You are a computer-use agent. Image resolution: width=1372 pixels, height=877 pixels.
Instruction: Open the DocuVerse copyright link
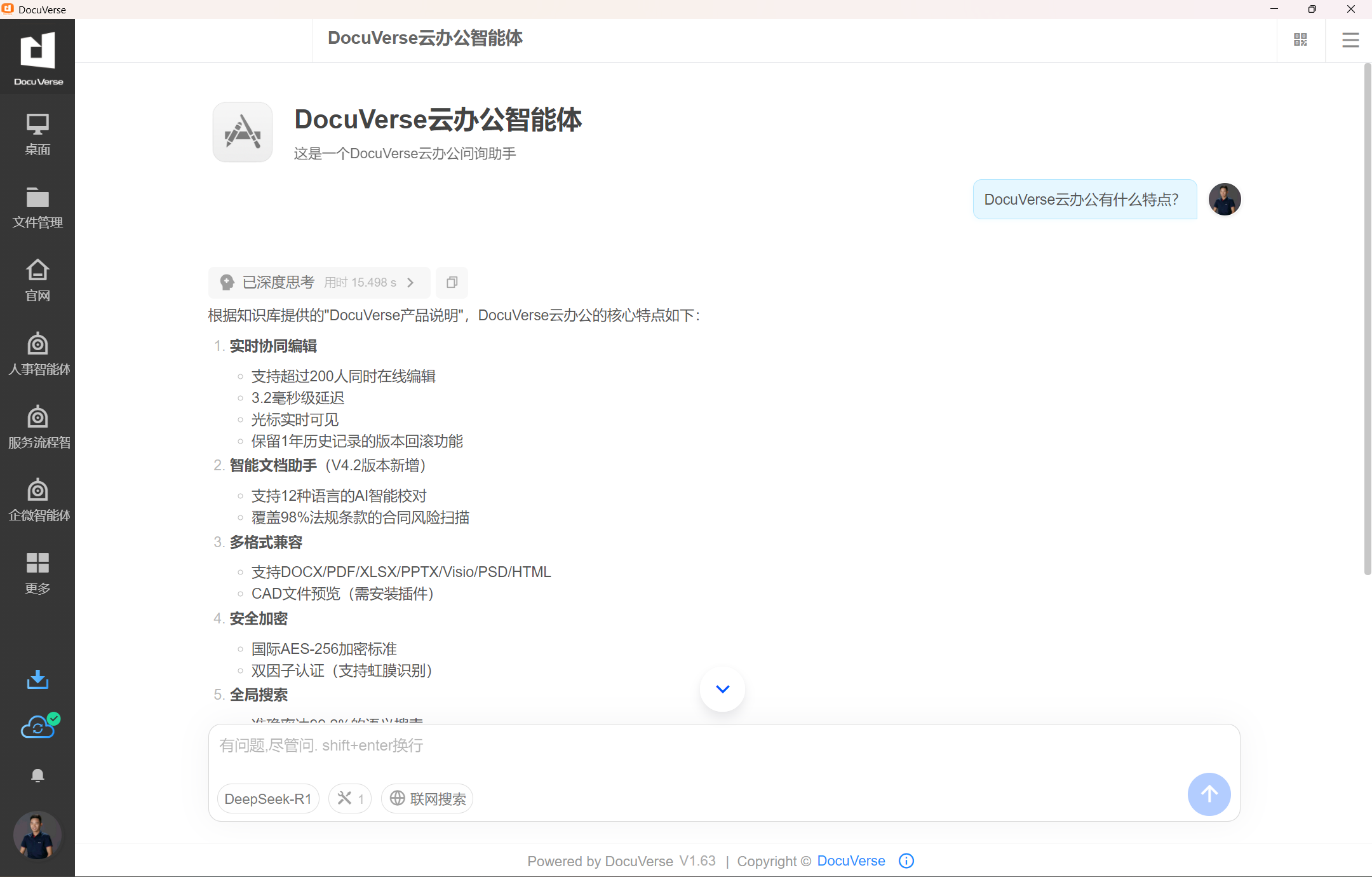(851, 860)
